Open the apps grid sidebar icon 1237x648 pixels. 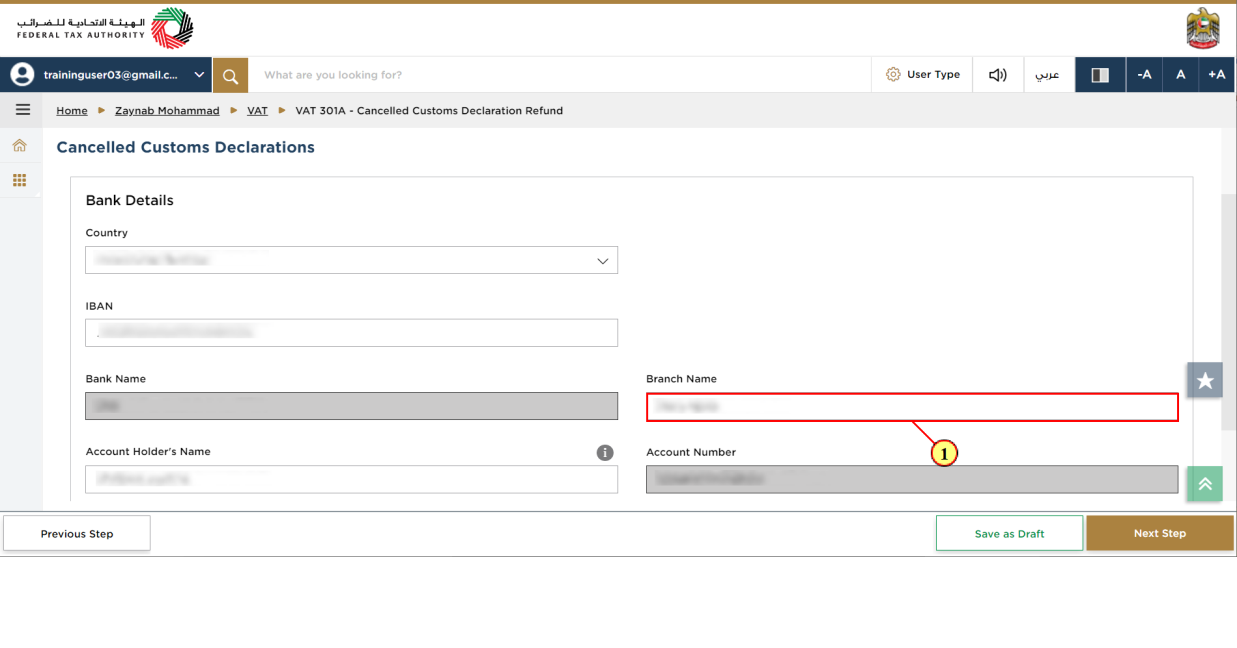(x=19, y=180)
